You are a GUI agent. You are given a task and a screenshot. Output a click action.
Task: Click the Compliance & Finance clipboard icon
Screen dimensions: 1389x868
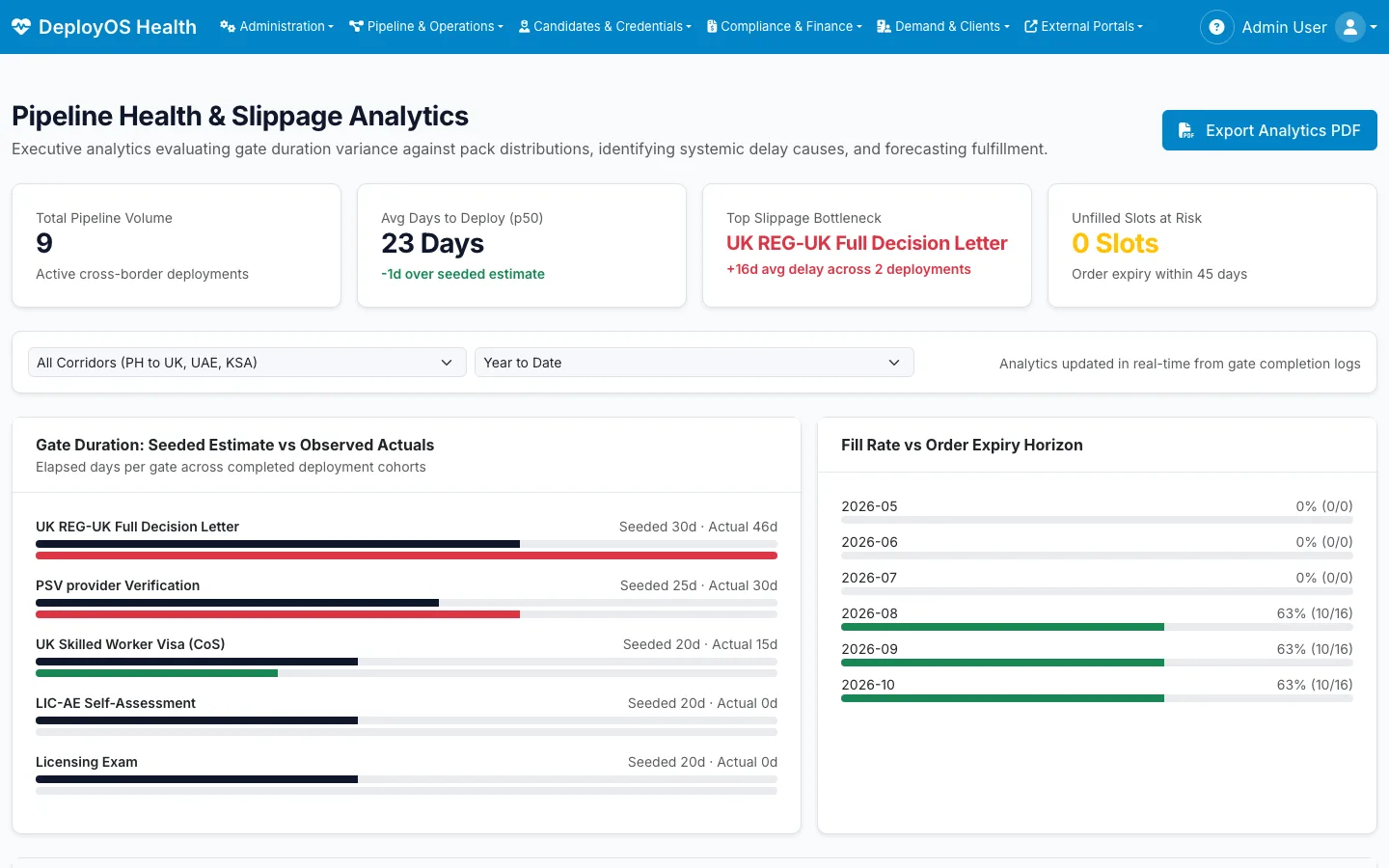click(x=712, y=27)
